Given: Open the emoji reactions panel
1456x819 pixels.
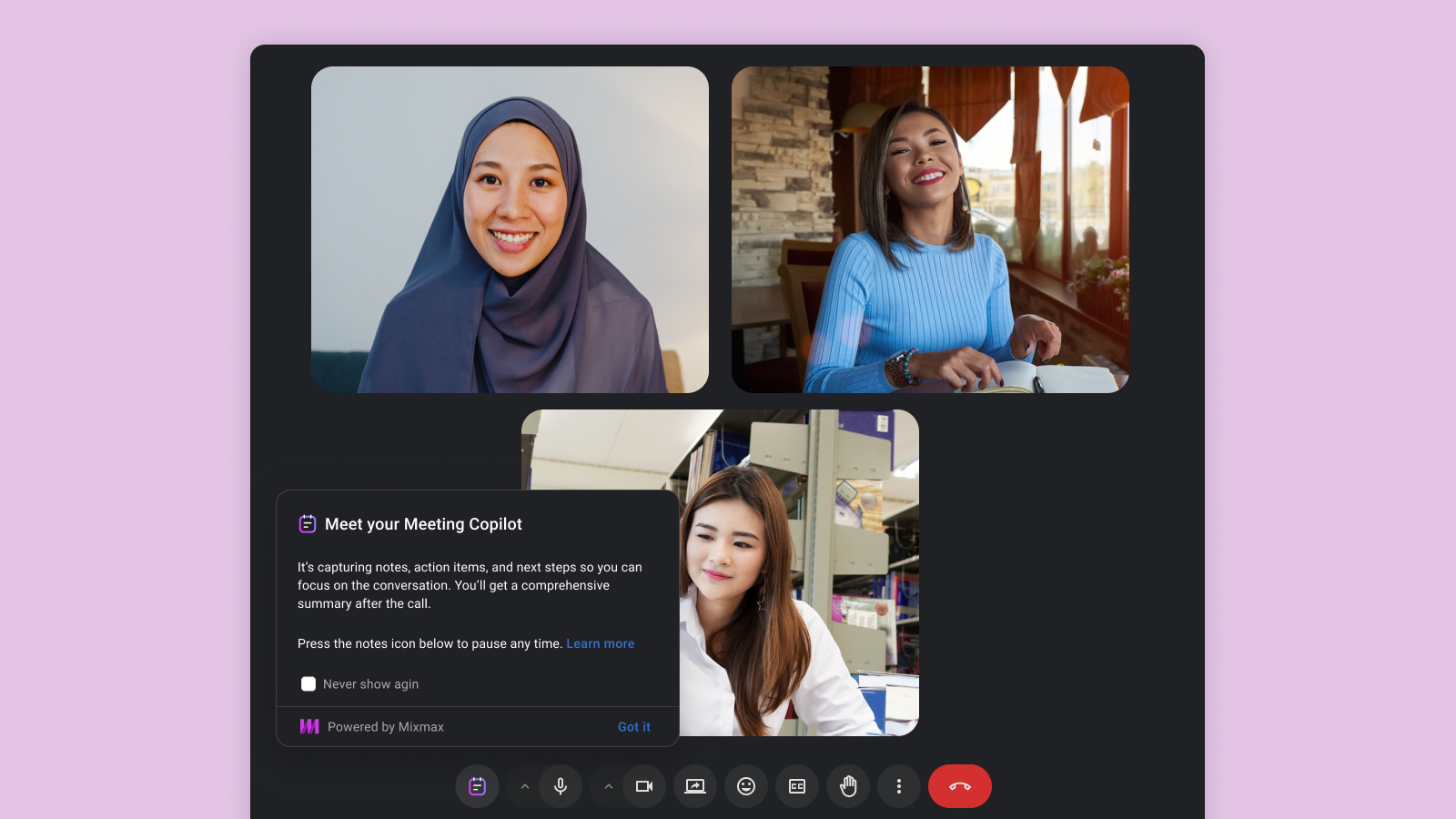Looking at the screenshot, I should tap(746, 785).
